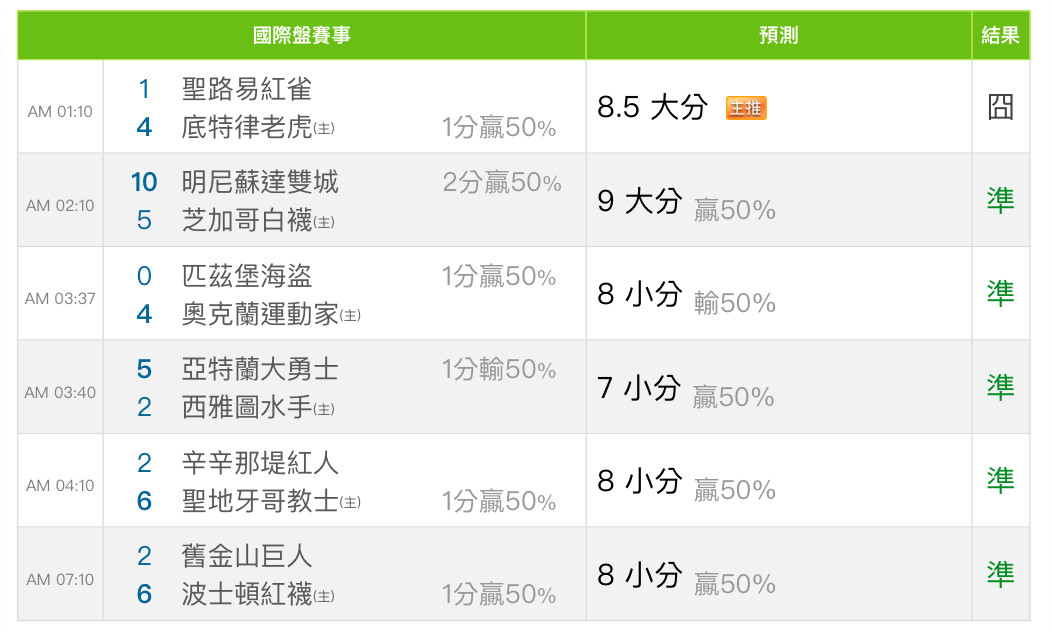The height and width of the screenshot is (632, 1052).
Task: Click the 辛辛那堤紅人 team name
Action: (260, 463)
